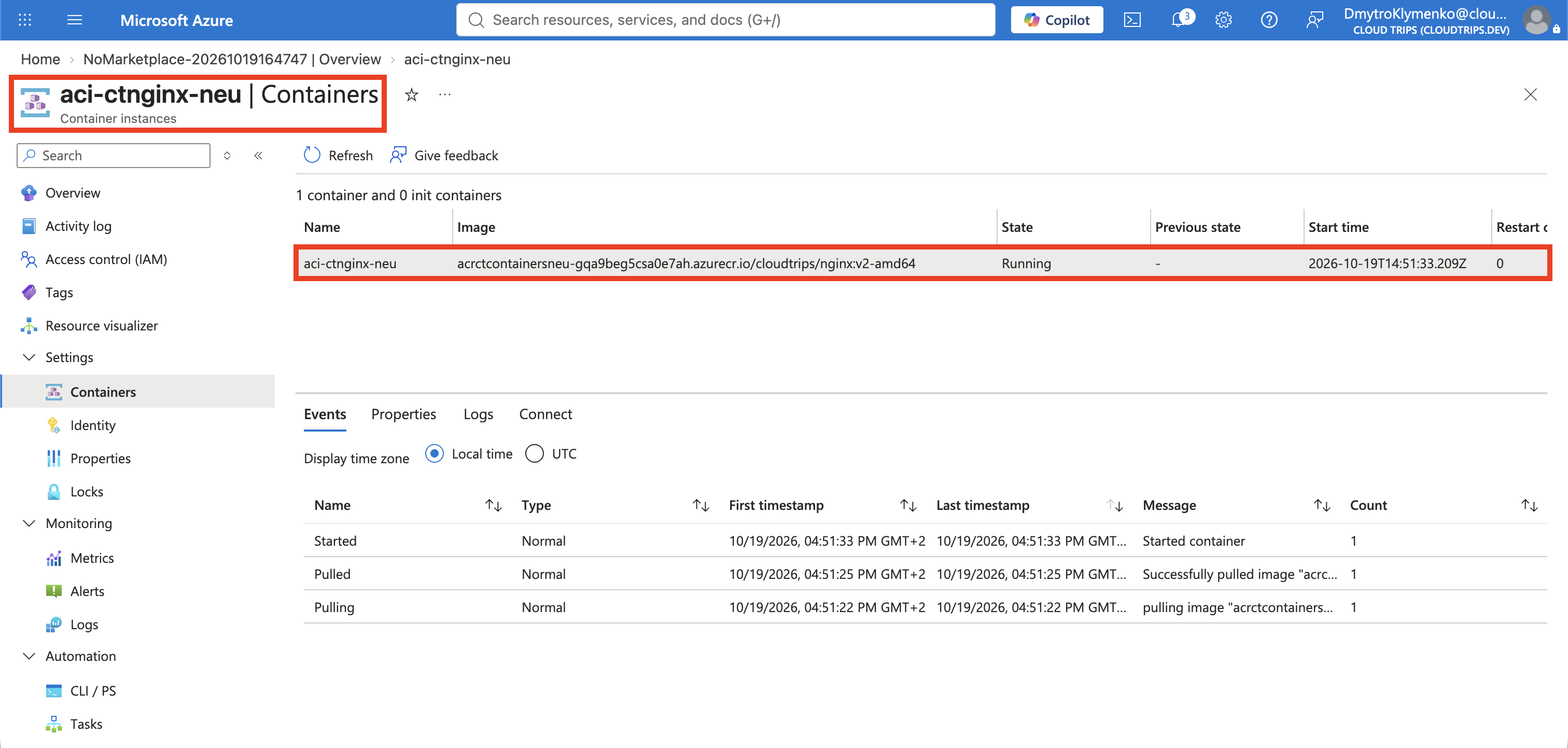Image resolution: width=1568 pixels, height=748 pixels.
Task: Click Give feedback in the toolbar
Action: pos(444,155)
